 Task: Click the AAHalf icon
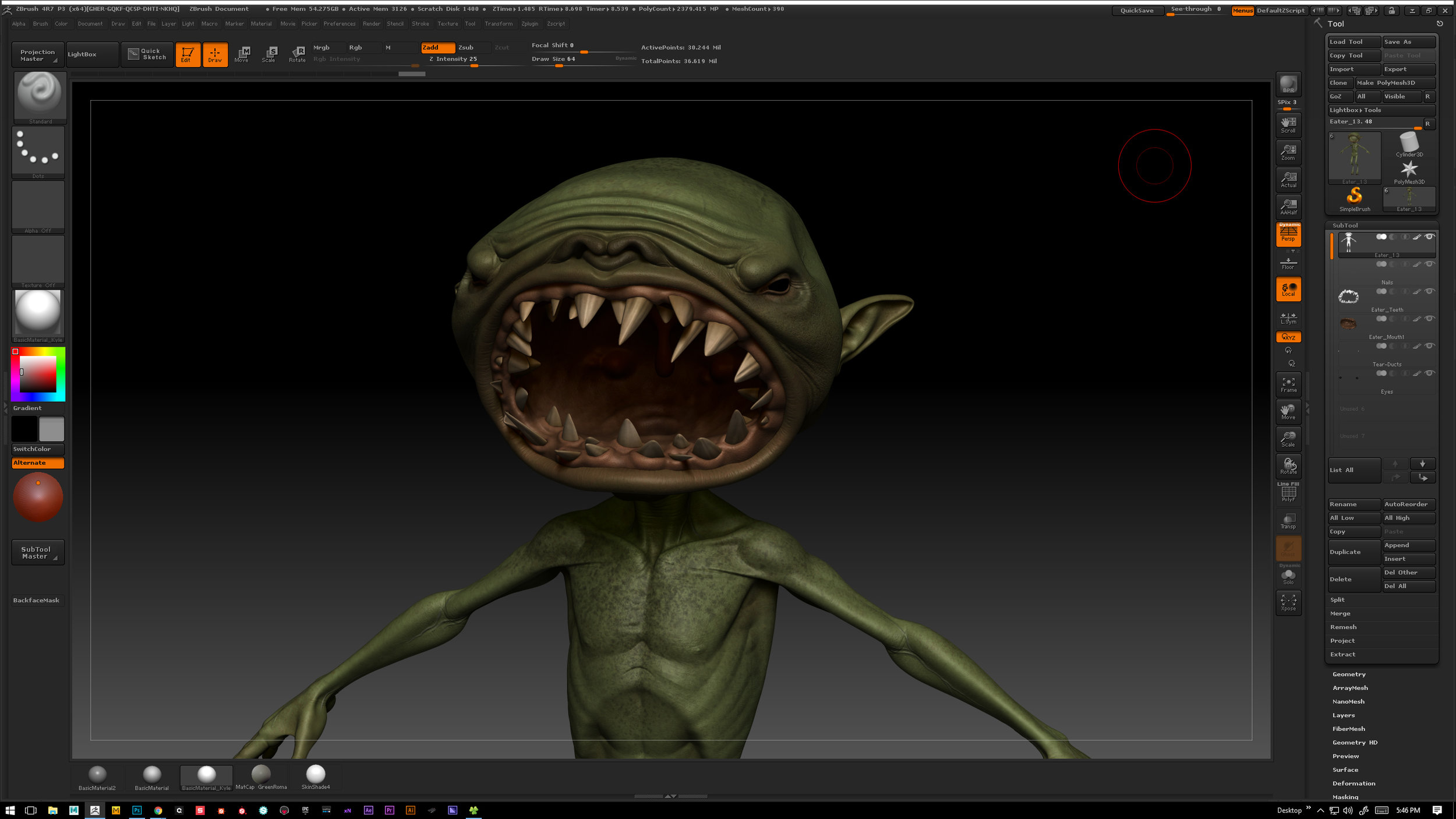tap(1288, 207)
